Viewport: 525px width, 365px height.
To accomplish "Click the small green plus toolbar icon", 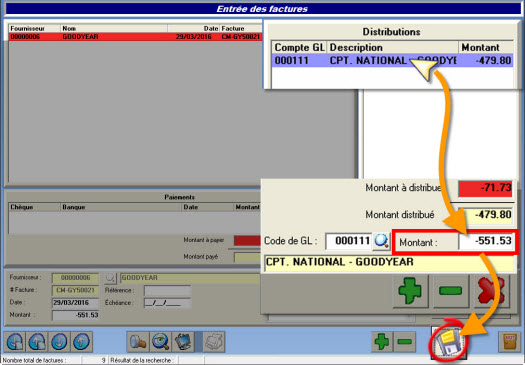I will [x=381, y=342].
